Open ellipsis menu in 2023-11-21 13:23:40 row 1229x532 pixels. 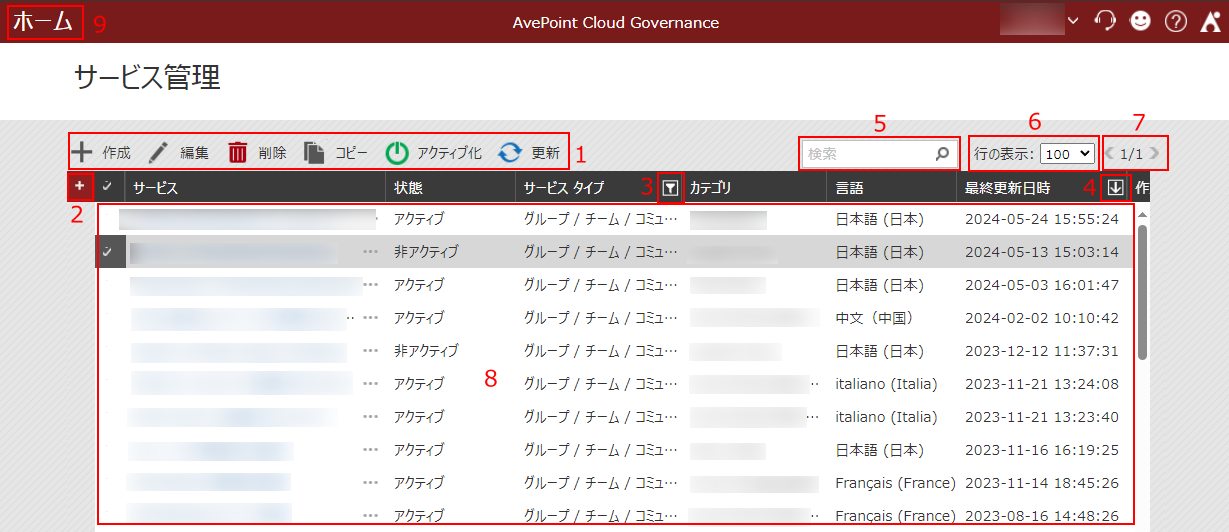pyautogui.click(x=371, y=417)
